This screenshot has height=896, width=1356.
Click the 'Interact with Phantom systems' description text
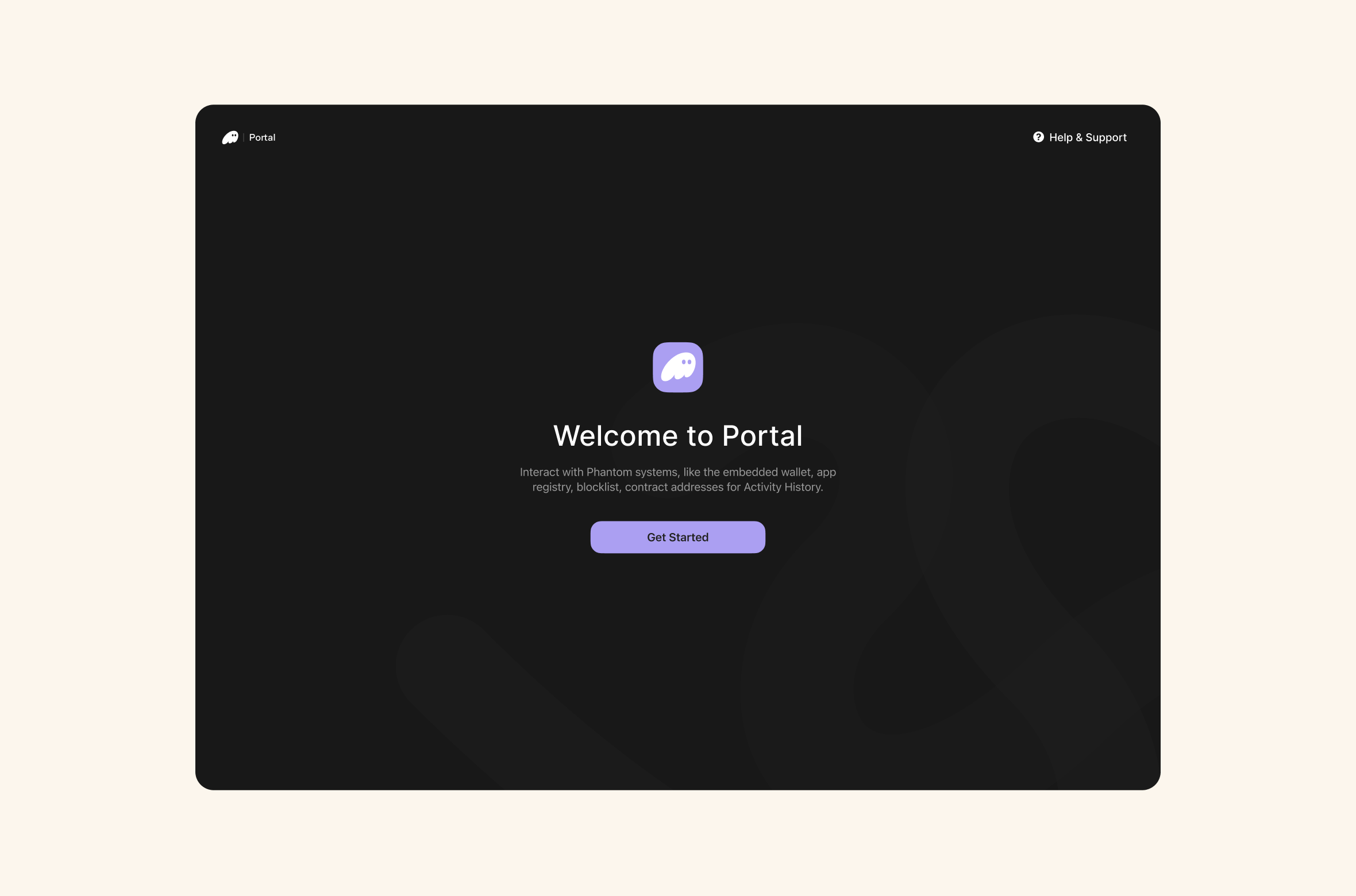(x=678, y=480)
